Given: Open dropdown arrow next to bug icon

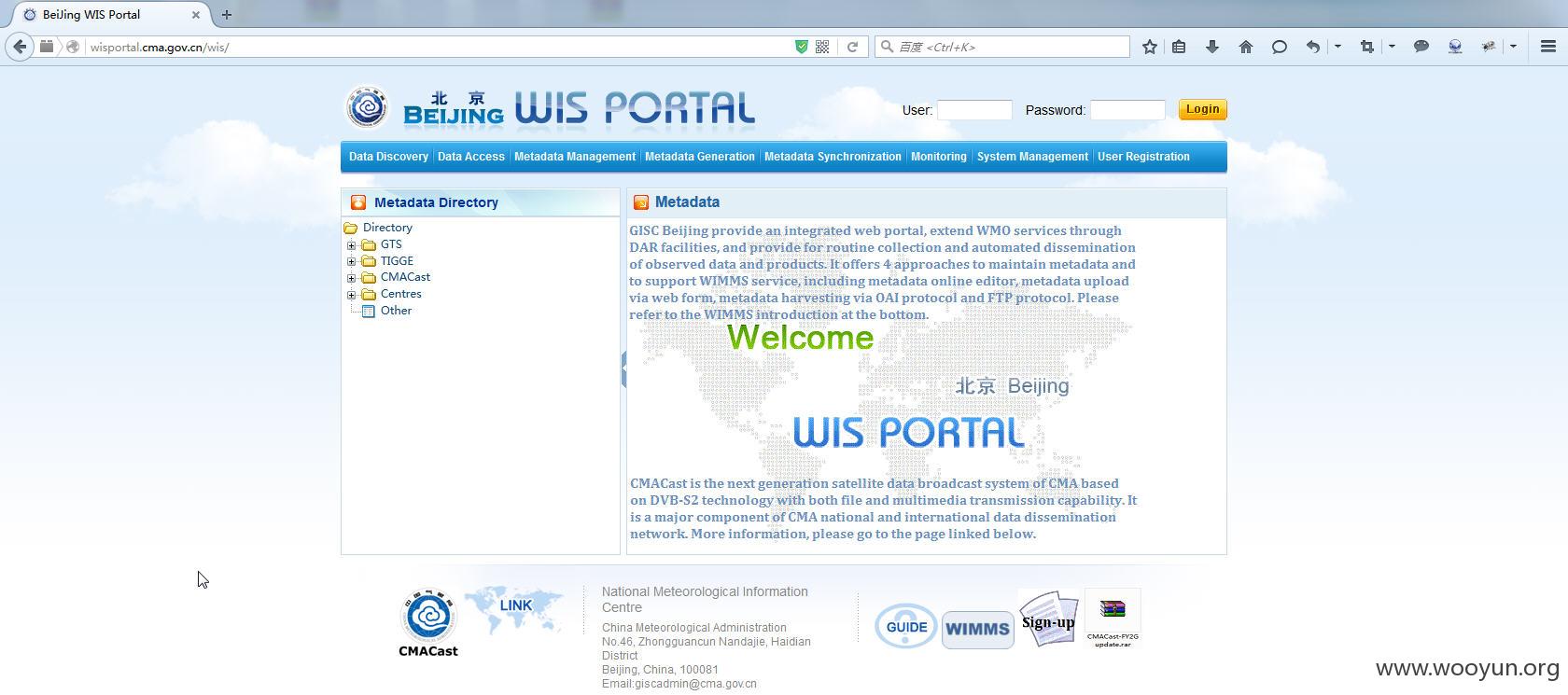Looking at the screenshot, I should click(x=1513, y=47).
